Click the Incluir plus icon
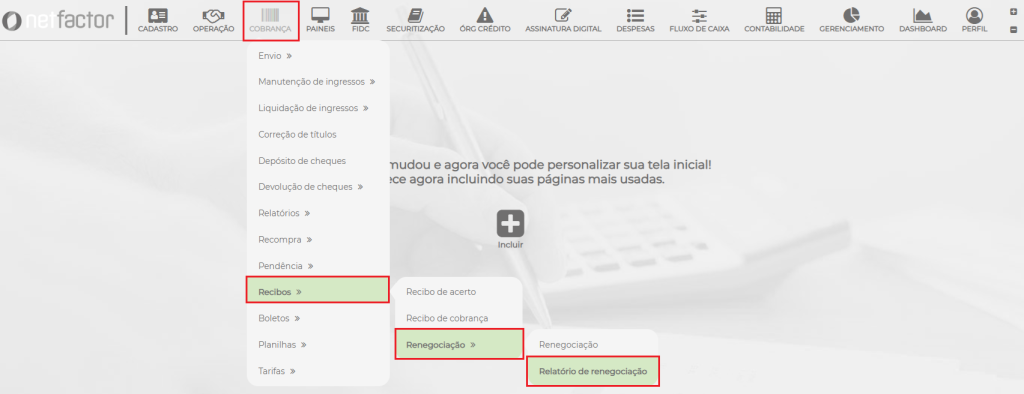 510,223
